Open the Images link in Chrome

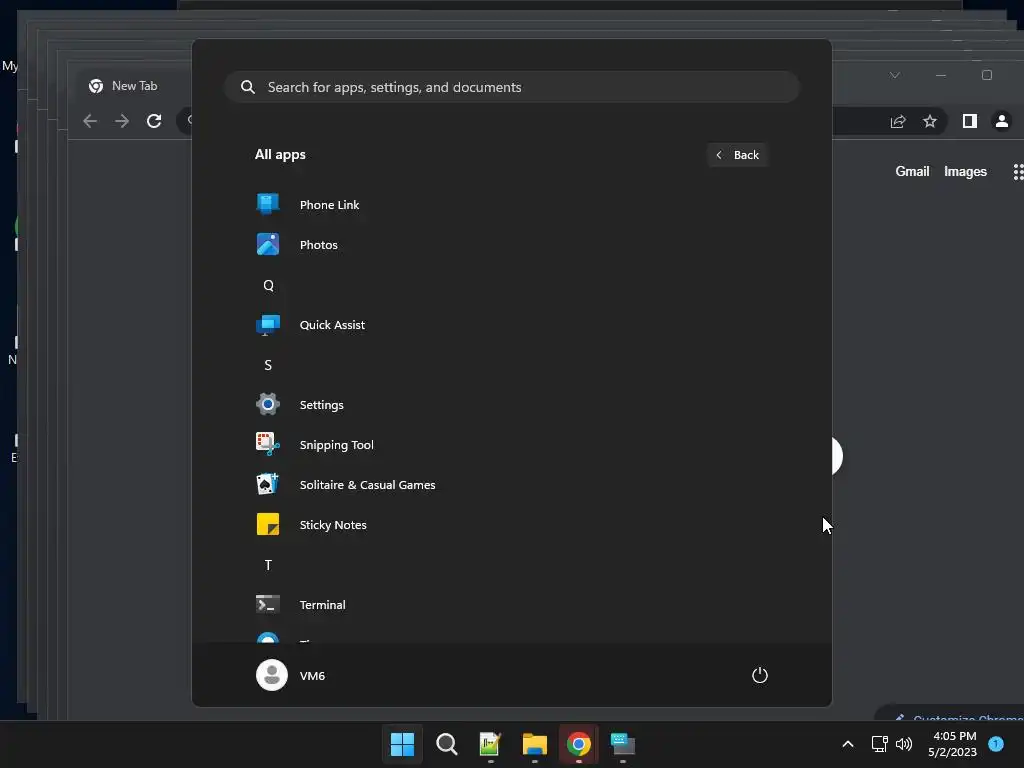tap(965, 171)
